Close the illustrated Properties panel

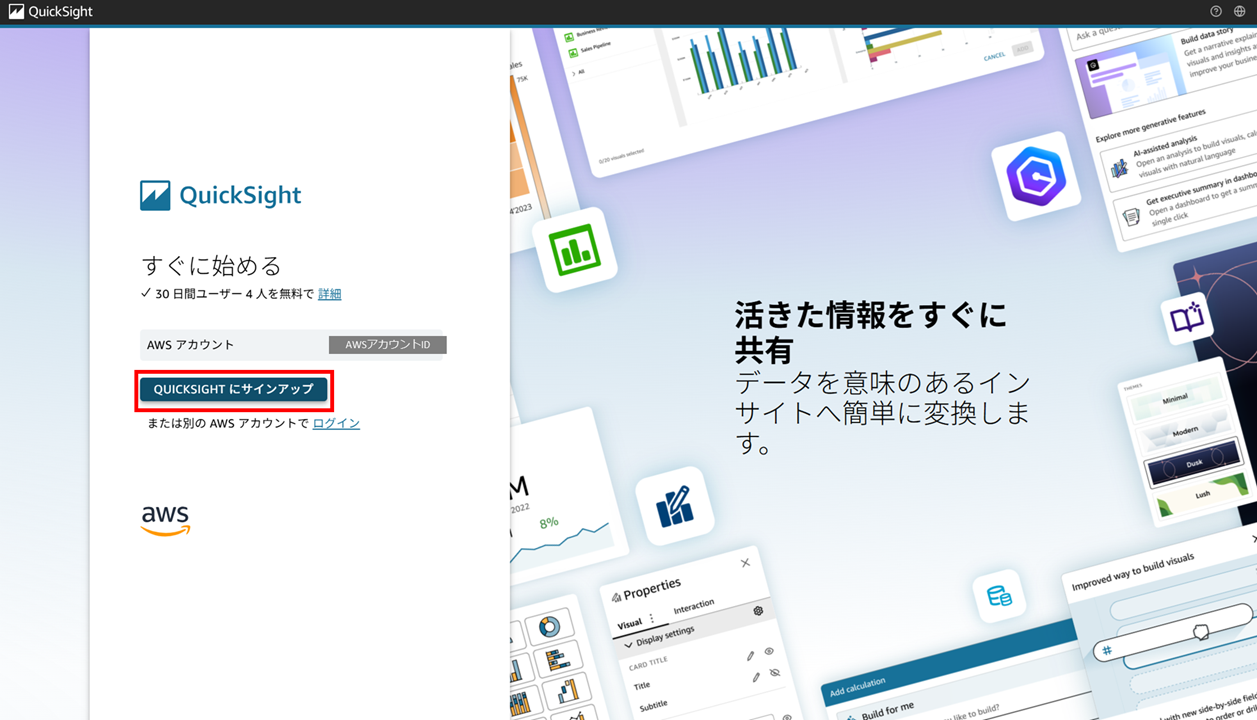745,563
